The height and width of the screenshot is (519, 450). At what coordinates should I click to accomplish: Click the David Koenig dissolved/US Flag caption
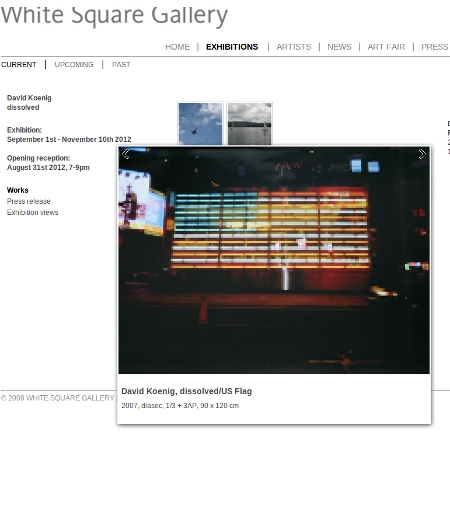(187, 391)
